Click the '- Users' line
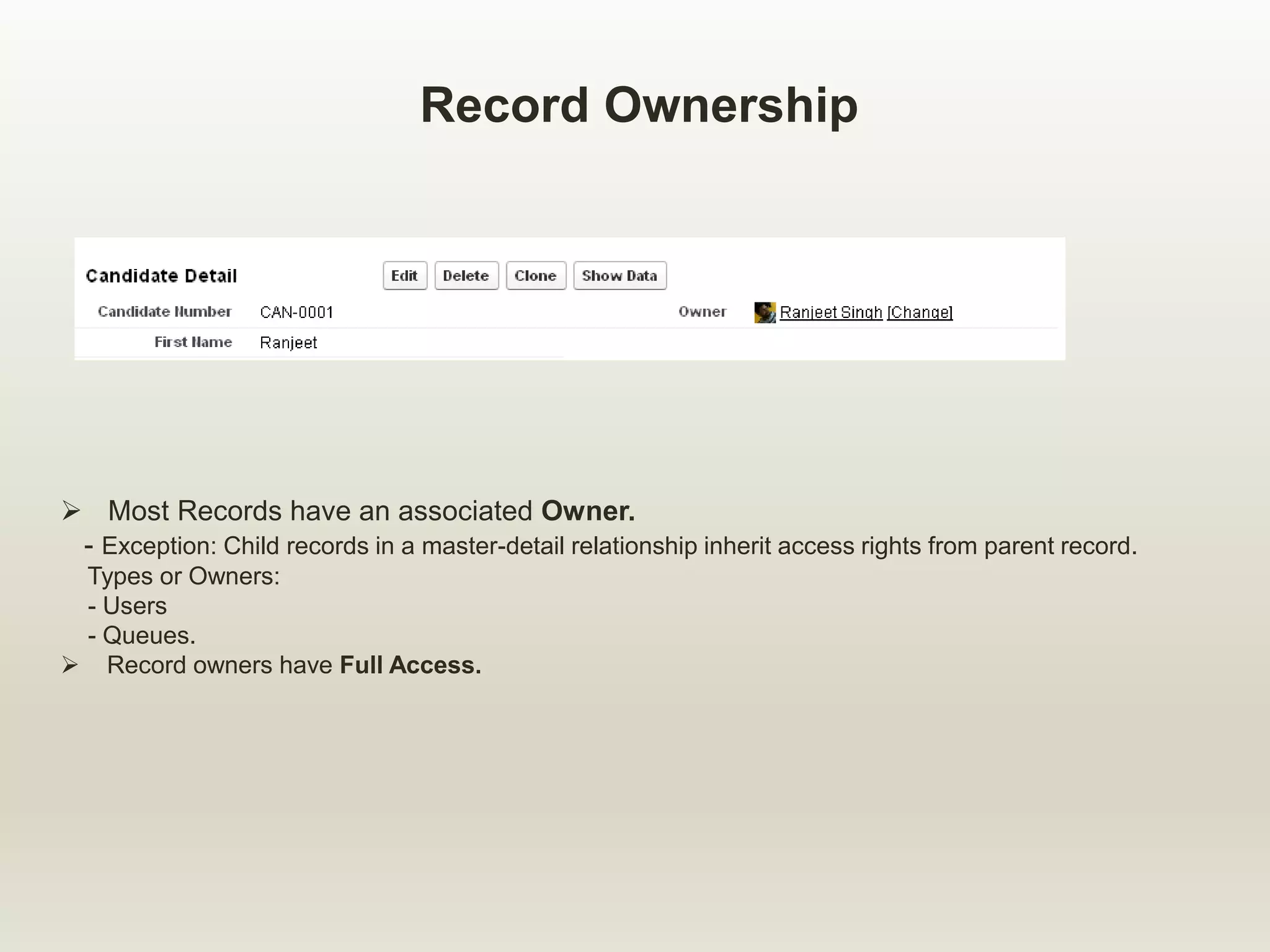 pos(127,606)
